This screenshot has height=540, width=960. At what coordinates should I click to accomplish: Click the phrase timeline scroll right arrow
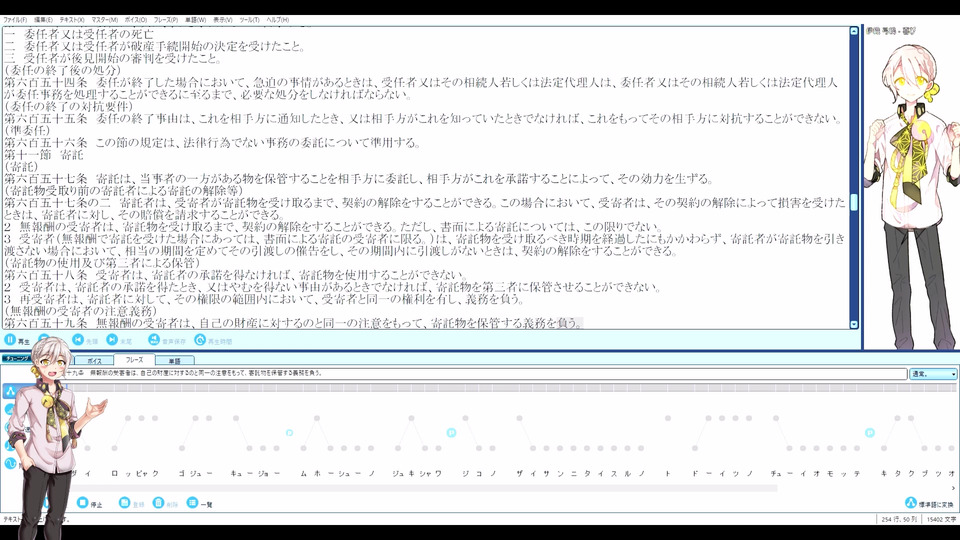(x=953, y=488)
